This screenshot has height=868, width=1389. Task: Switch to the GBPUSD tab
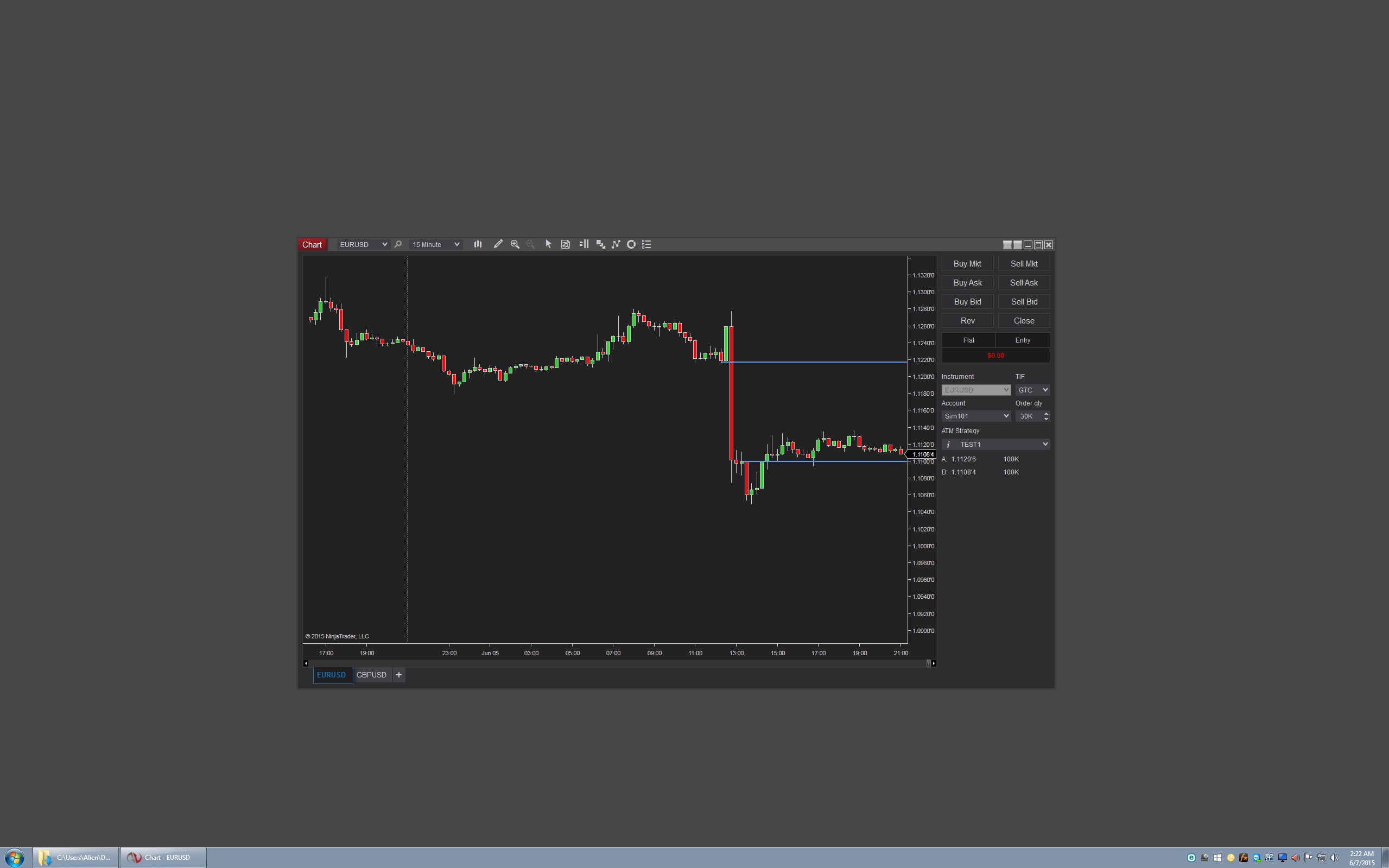tap(371, 675)
